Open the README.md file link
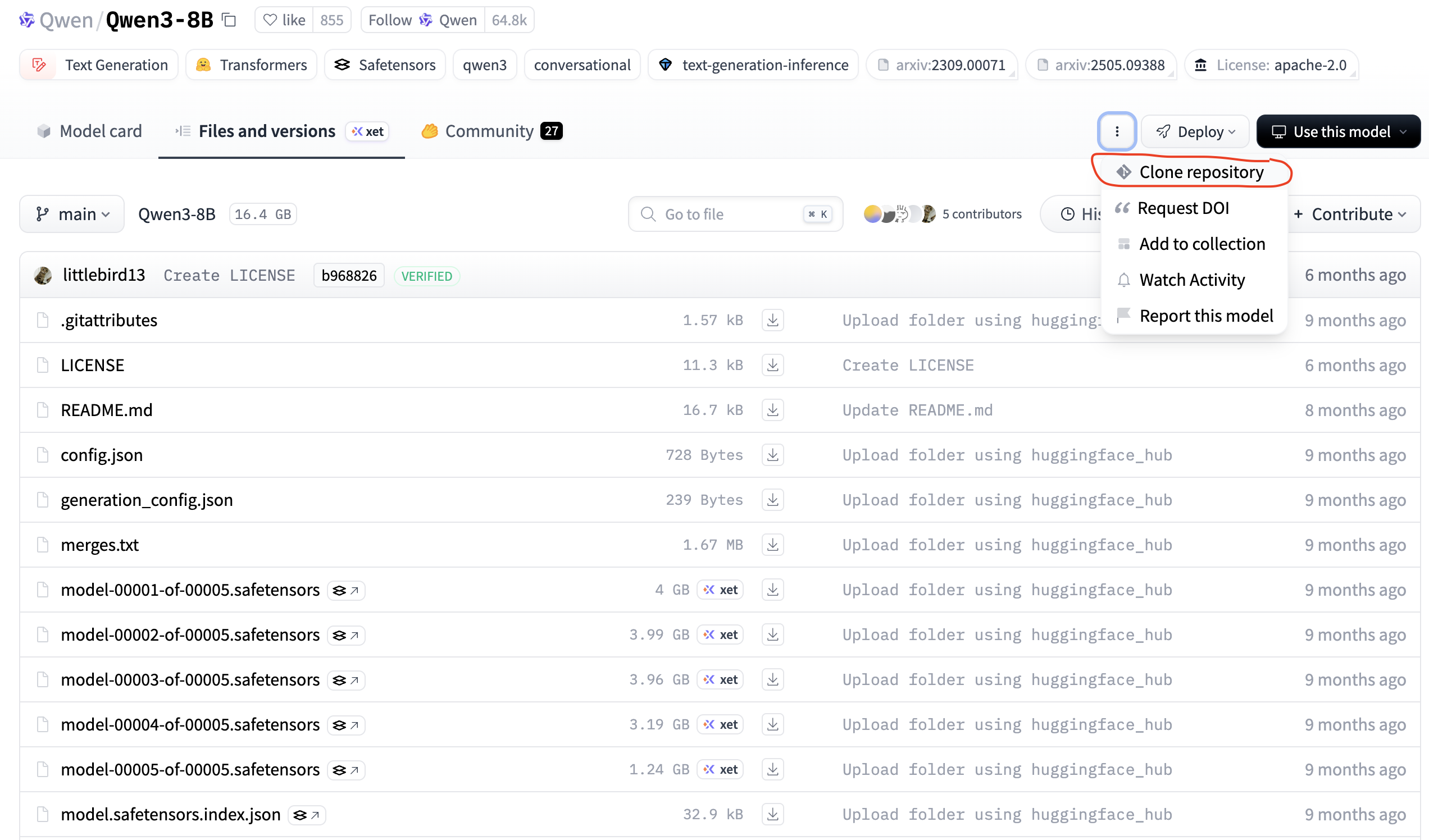1429x840 pixels. [x=107, y=410]
